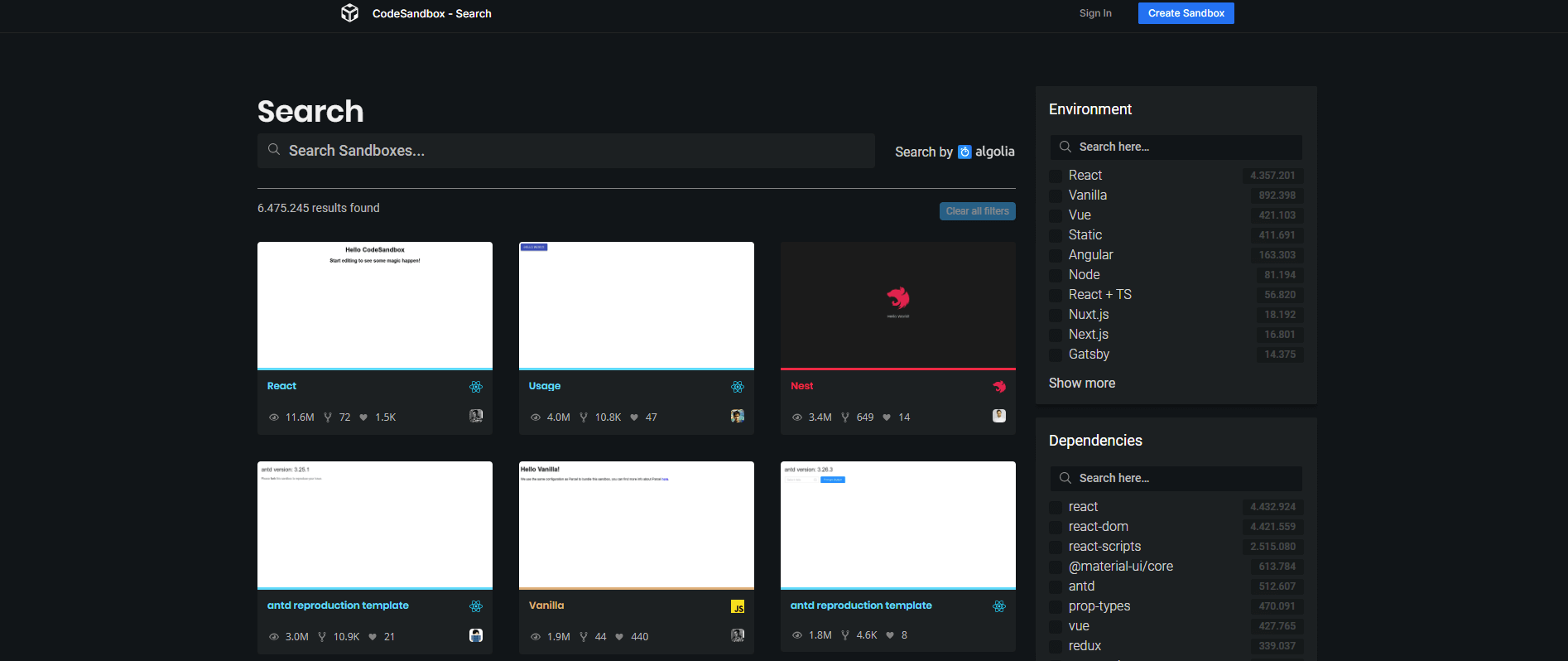Click the React template icon on Usage card
1568x661 pixels.
pos(738,387)
